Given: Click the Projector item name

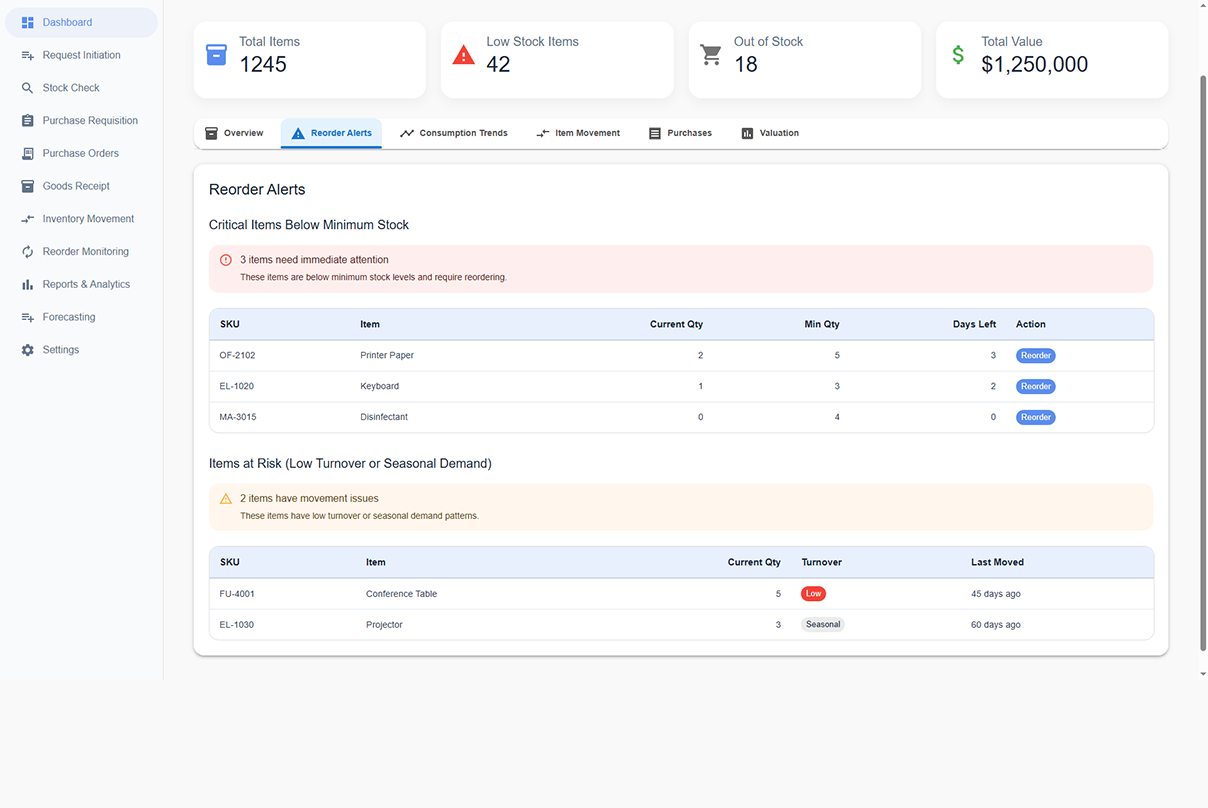Looking at the screenshot, I should pyautogui.click(x=384, y=625).
